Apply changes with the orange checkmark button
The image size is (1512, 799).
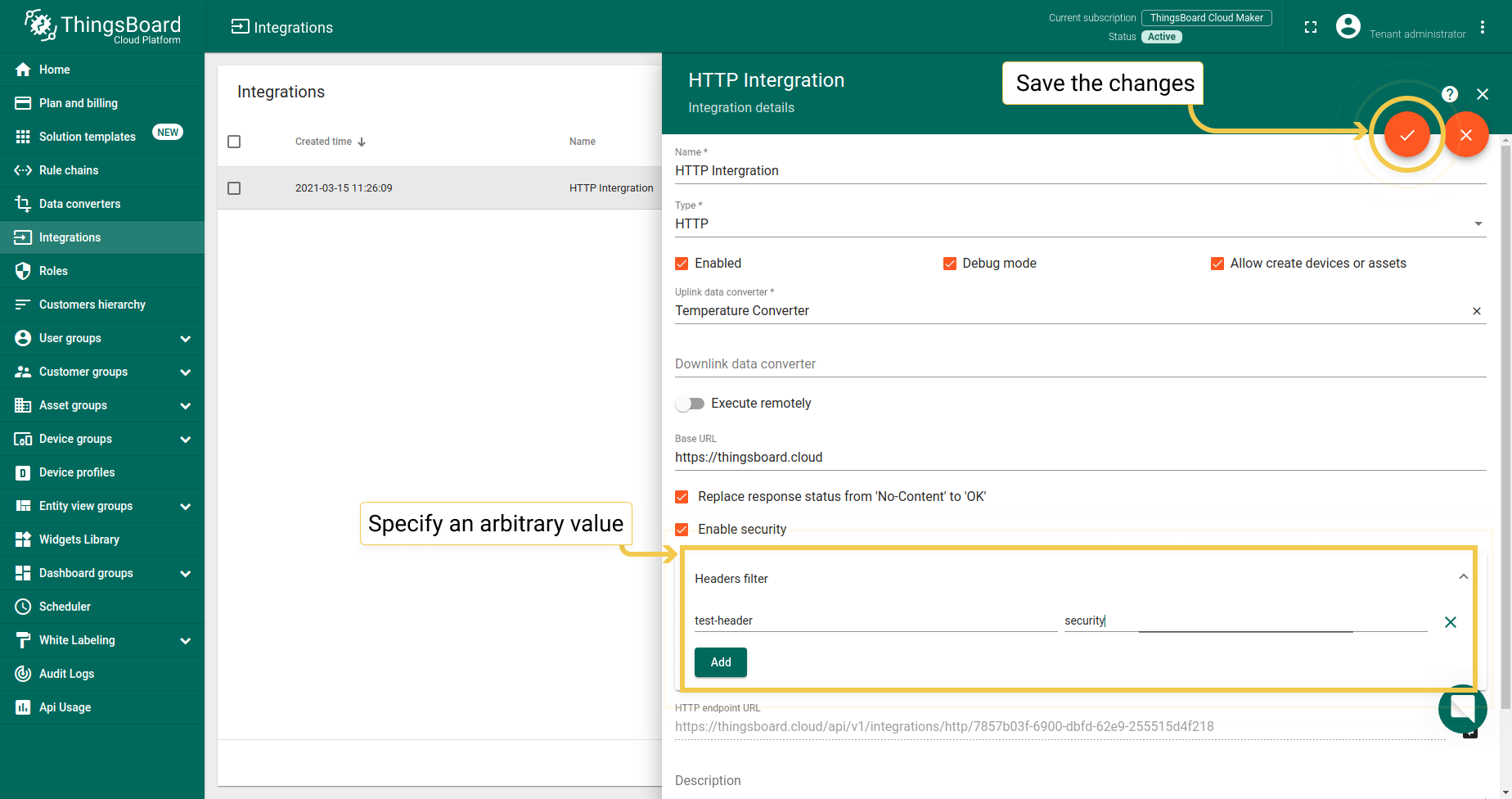tap(1407, 135)
